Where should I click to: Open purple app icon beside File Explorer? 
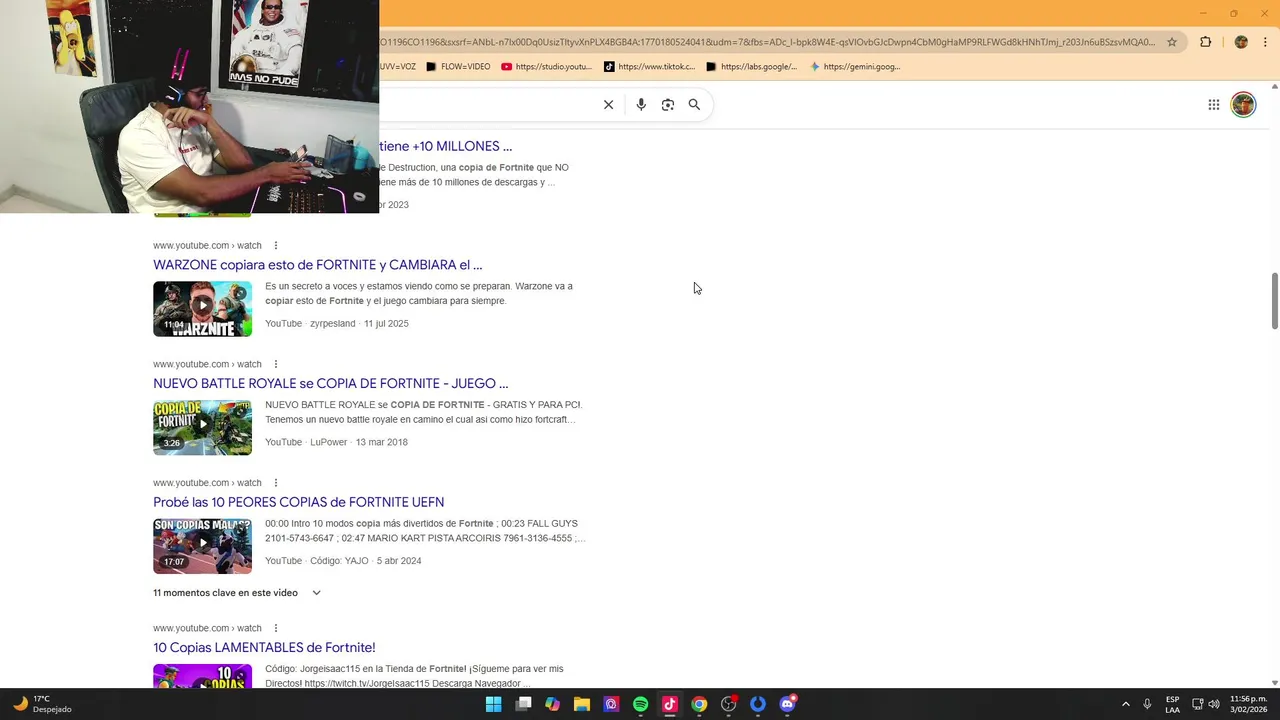[611, 704]
